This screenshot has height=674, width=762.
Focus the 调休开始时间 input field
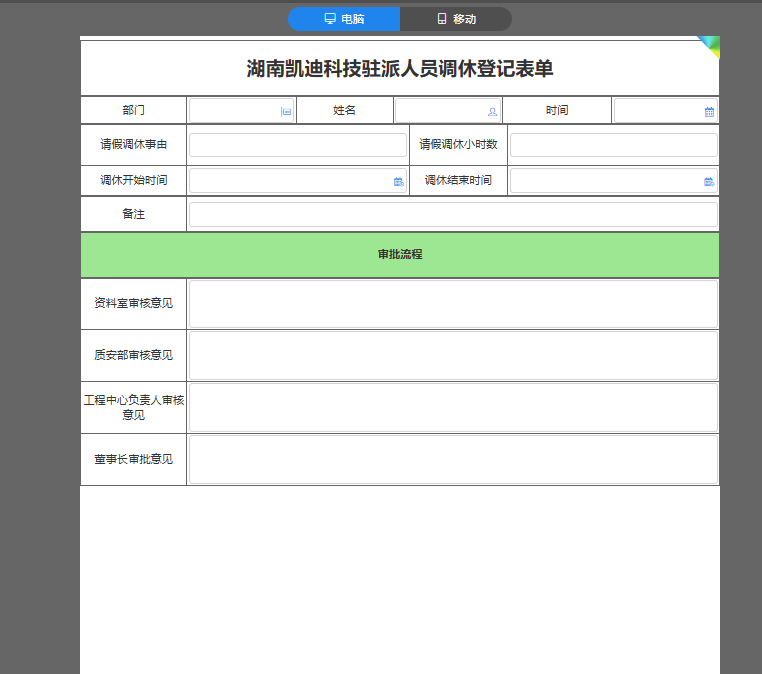coord(298,180)
